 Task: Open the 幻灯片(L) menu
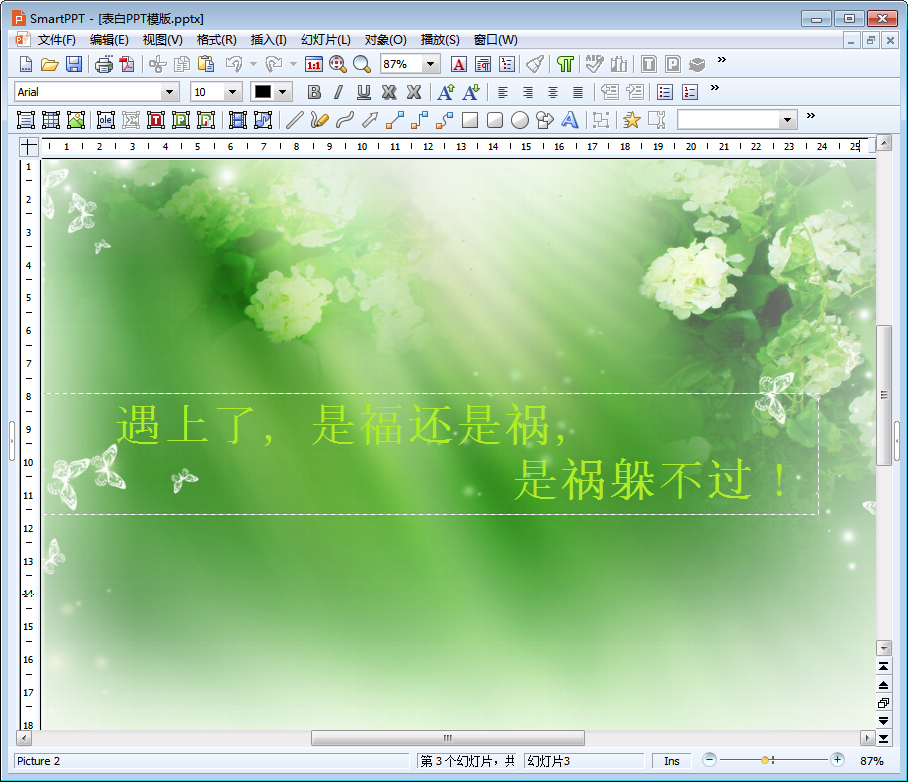click(325, 40)
